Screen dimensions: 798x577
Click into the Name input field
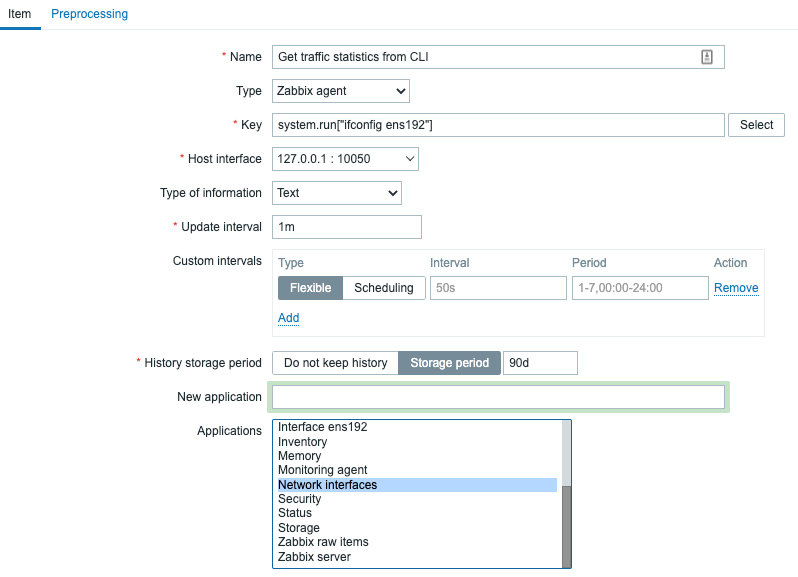(x=498, y=57)
